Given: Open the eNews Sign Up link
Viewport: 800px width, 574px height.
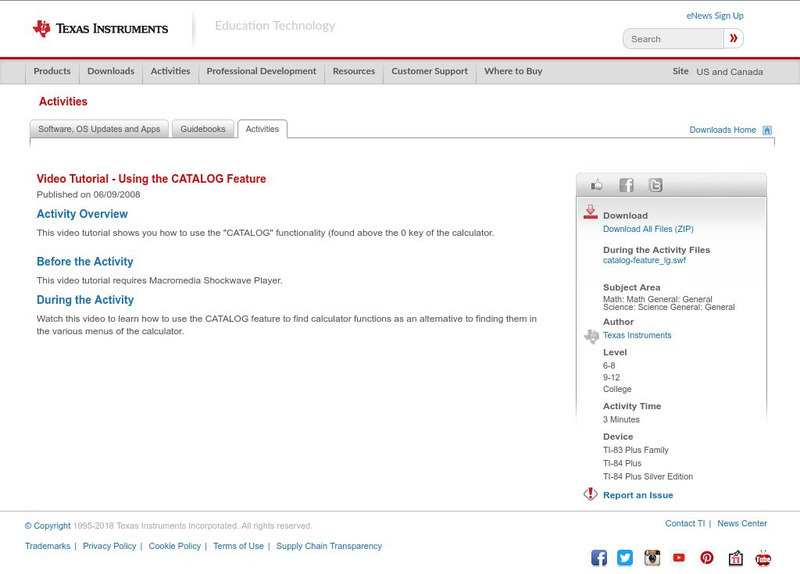Looking at the screenshot, I should 715,16.
